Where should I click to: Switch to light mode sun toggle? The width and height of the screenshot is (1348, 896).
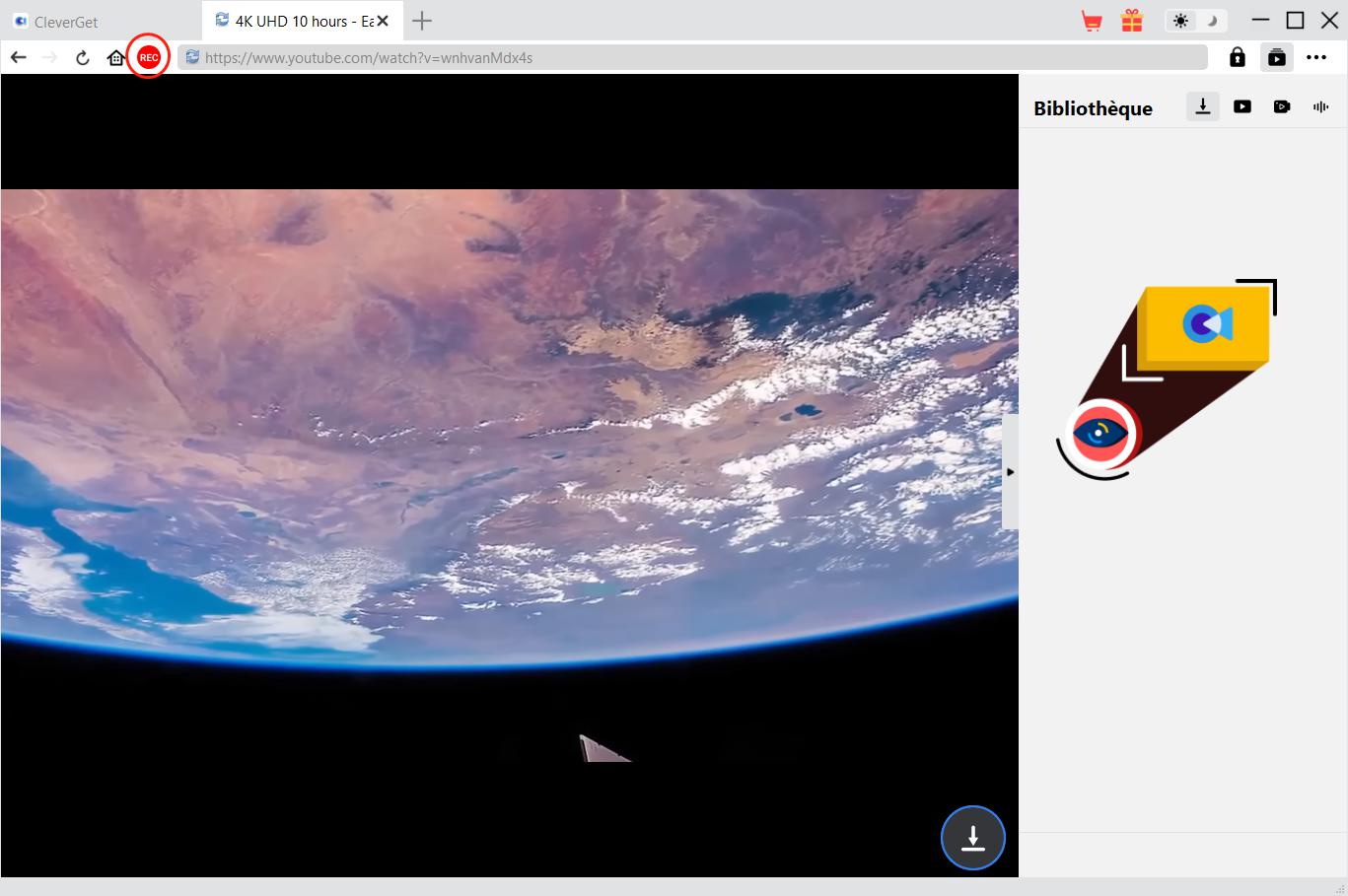click(x=1180, y=21)
